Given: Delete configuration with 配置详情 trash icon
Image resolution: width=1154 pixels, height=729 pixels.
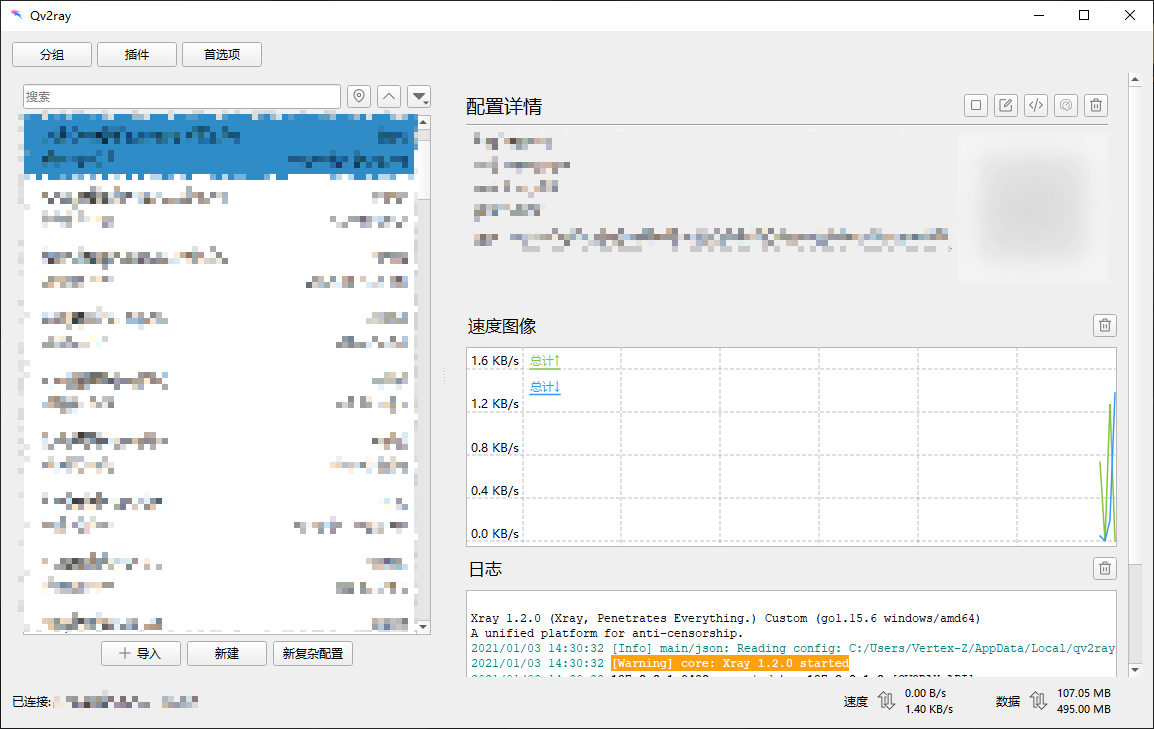Looking at the screenshot, I should point(1096,105).
